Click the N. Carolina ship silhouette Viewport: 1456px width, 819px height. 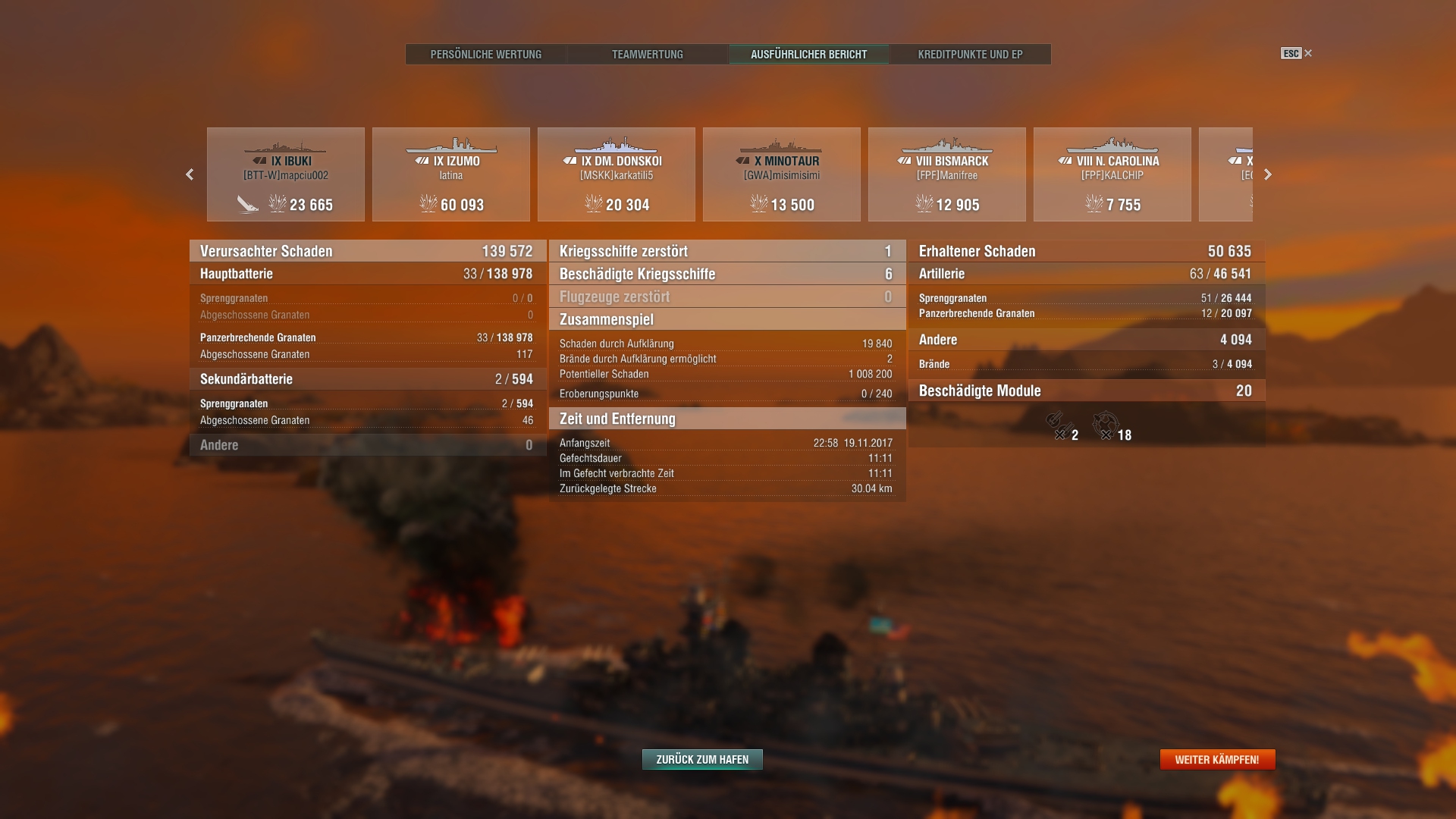[1112, 145]
